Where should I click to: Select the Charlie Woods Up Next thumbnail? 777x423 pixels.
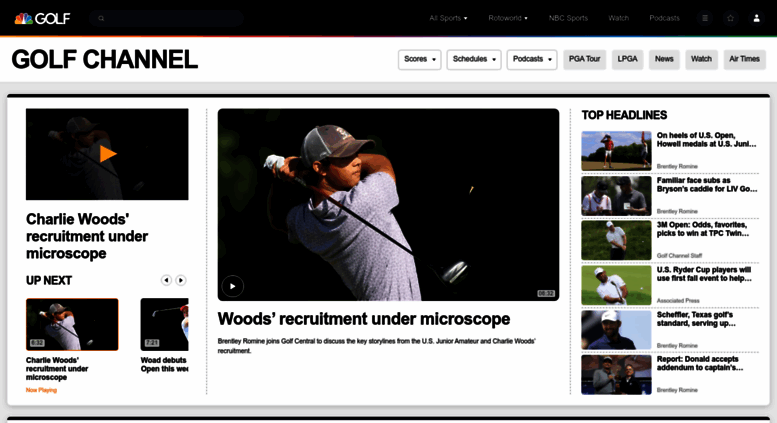tap(72, 324)
